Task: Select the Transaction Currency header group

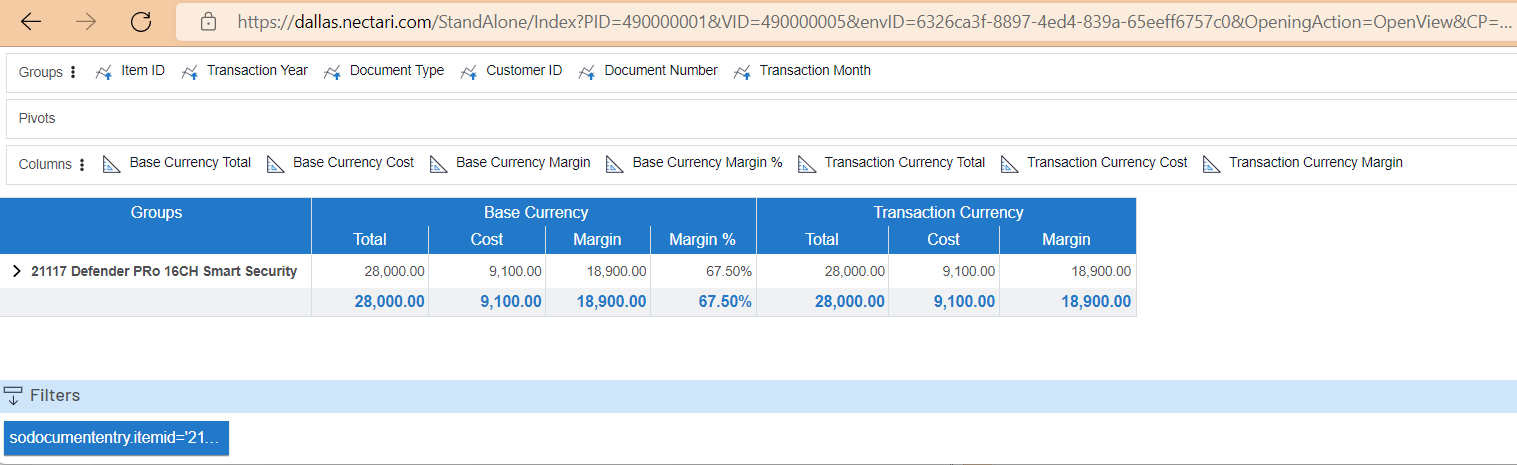Action: 947,212
